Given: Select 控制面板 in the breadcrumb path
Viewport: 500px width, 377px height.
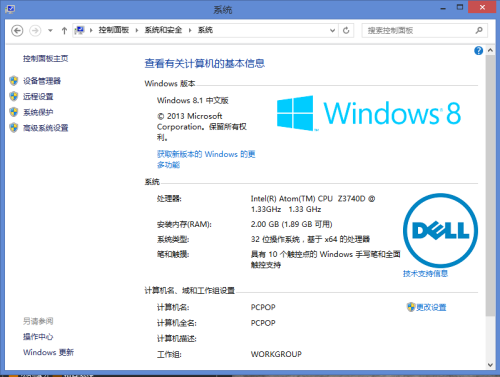Looking at the screenshot, I should (114, 30).
